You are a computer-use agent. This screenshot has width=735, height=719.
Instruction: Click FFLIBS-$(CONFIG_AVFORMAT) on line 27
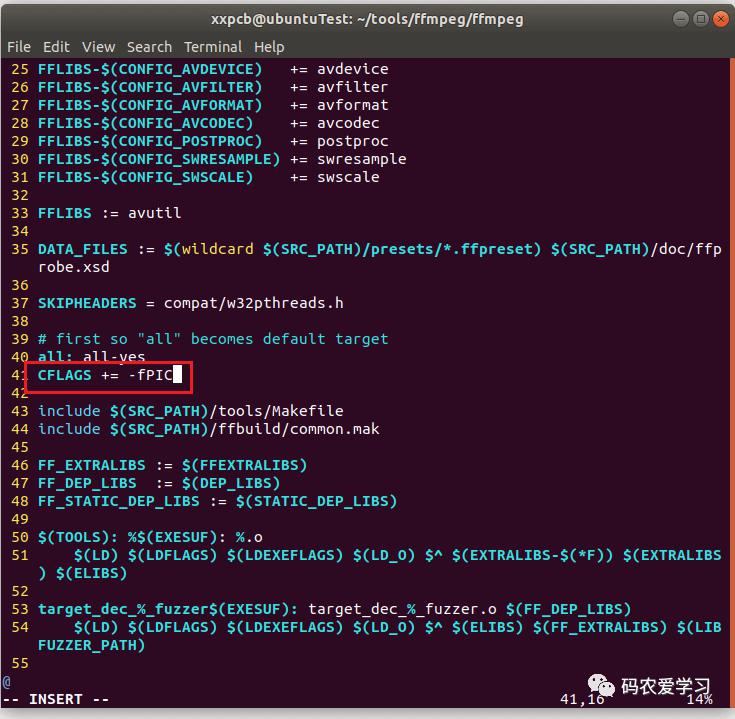pyautogui.click(x=150, y=105)
